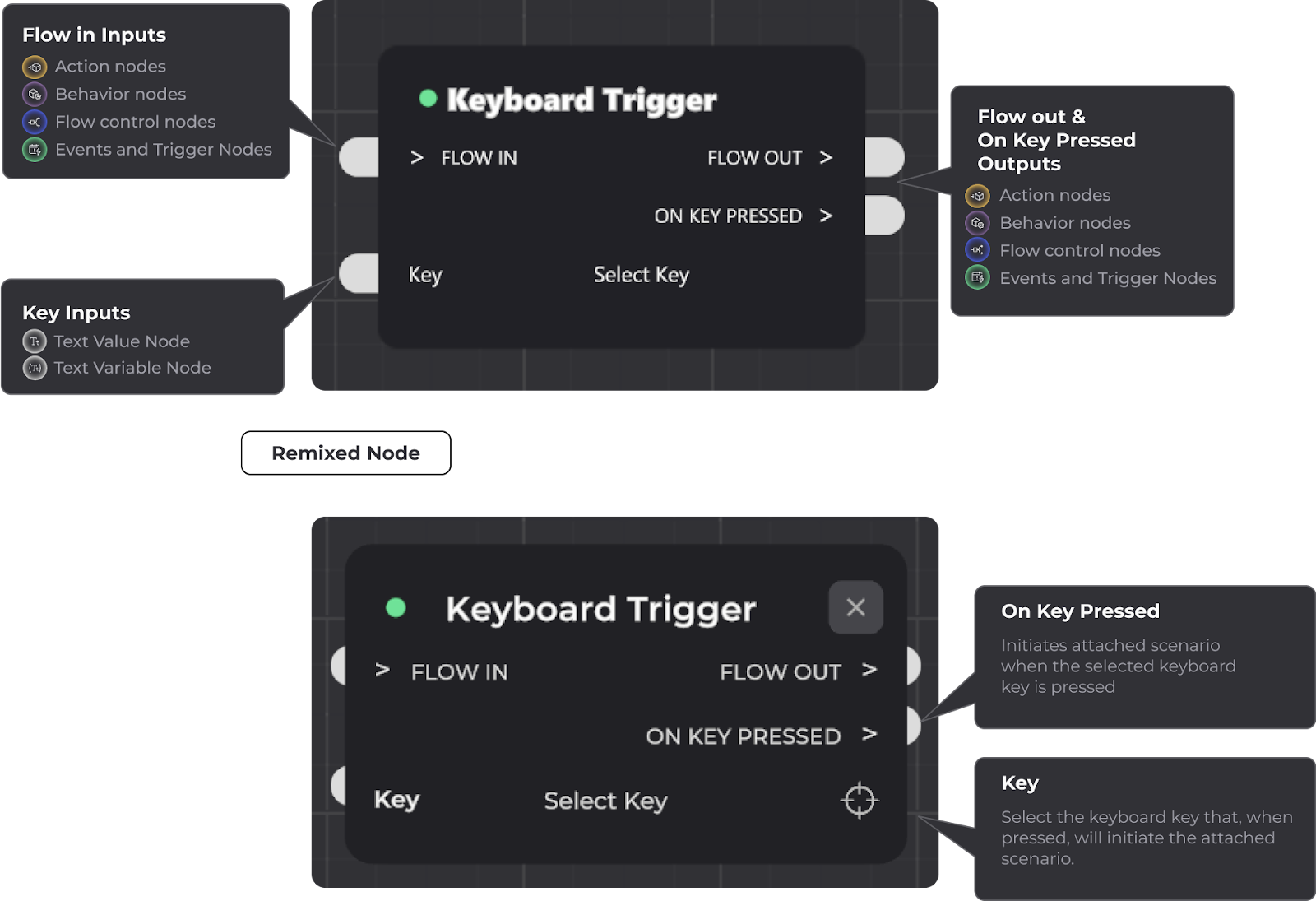Click Events and Trigger Nodes icon in Flow in Inputs

click(x=35, y=150)
